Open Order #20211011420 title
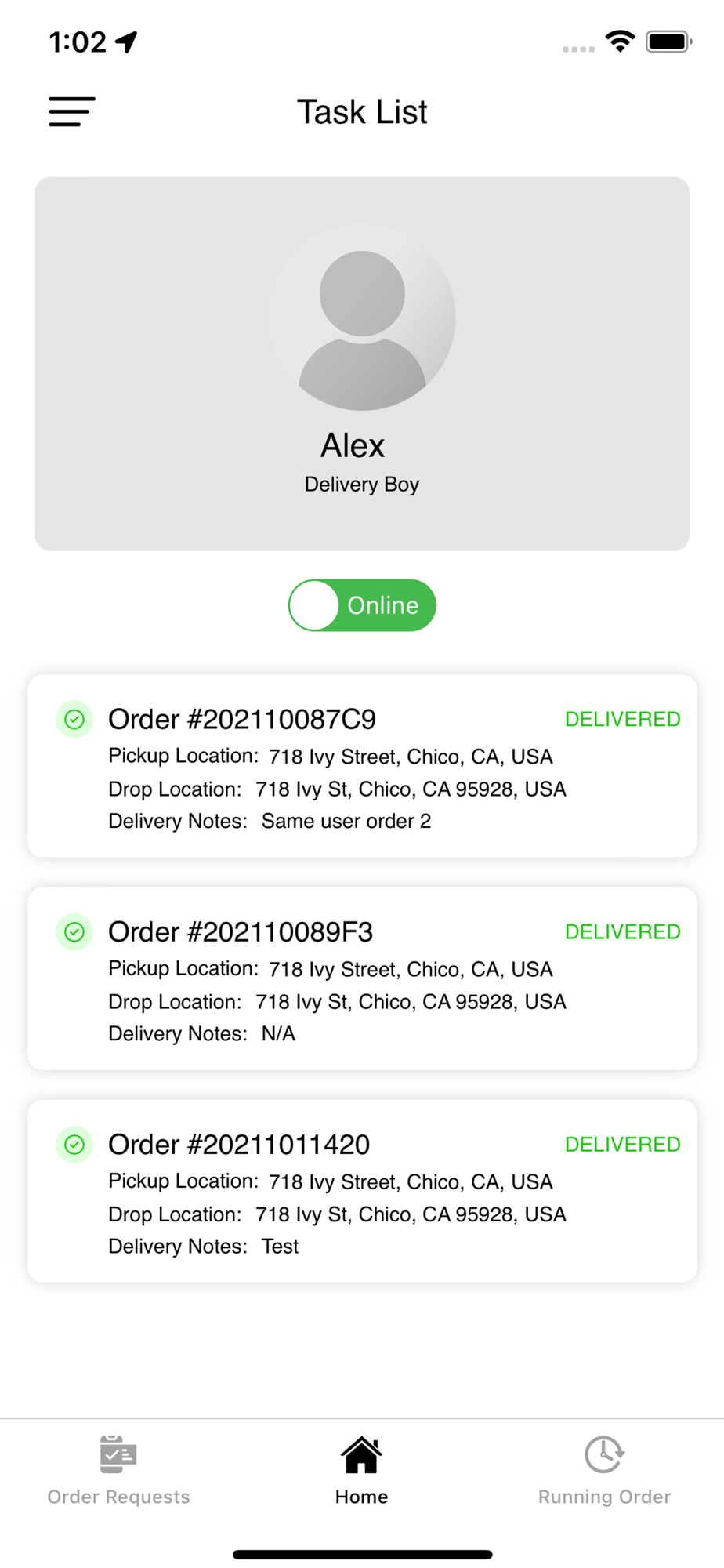This screenshot has height=1568, width=724. [239, 1144]
